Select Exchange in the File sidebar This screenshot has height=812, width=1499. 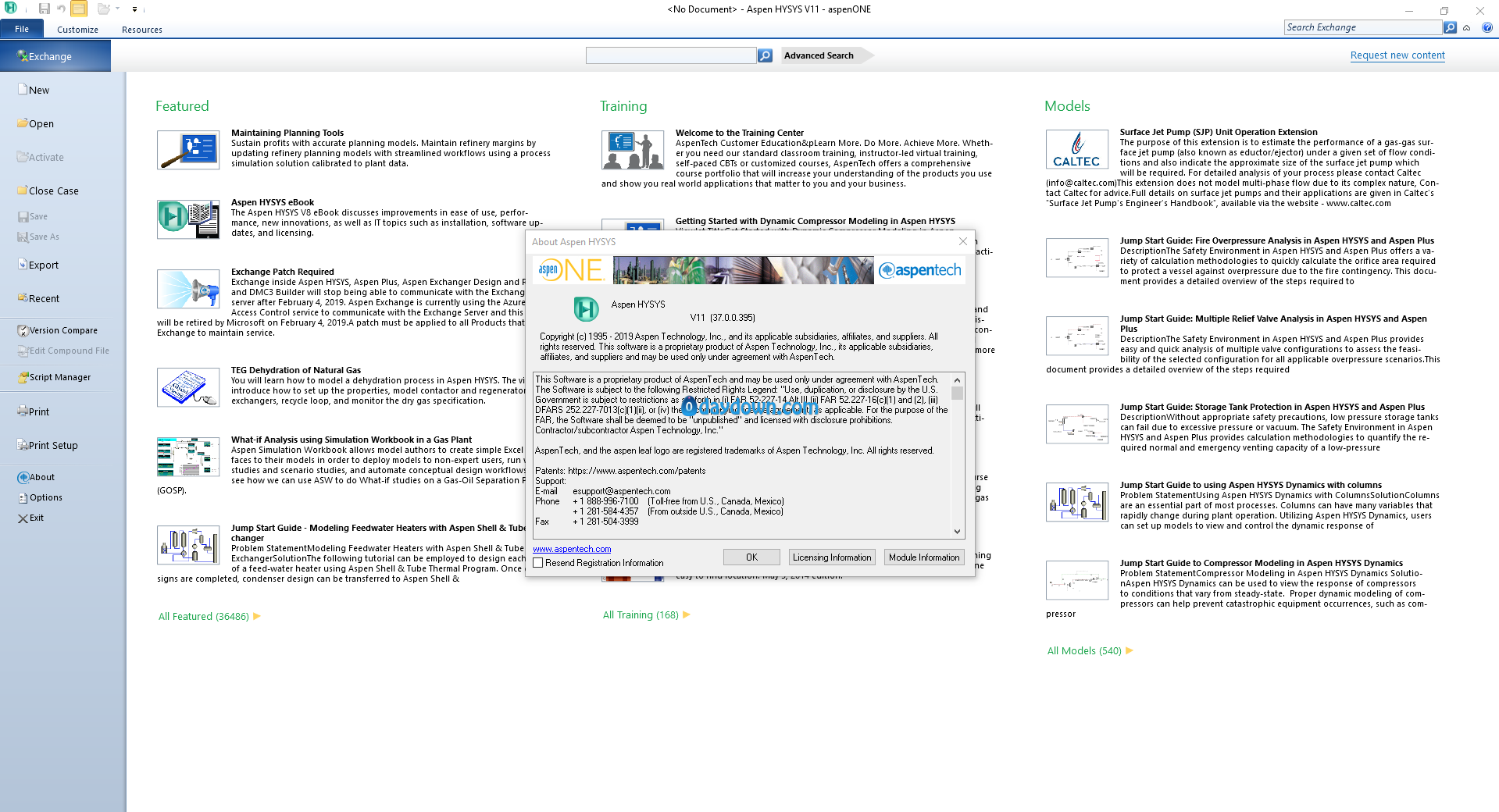coord(55,56)
